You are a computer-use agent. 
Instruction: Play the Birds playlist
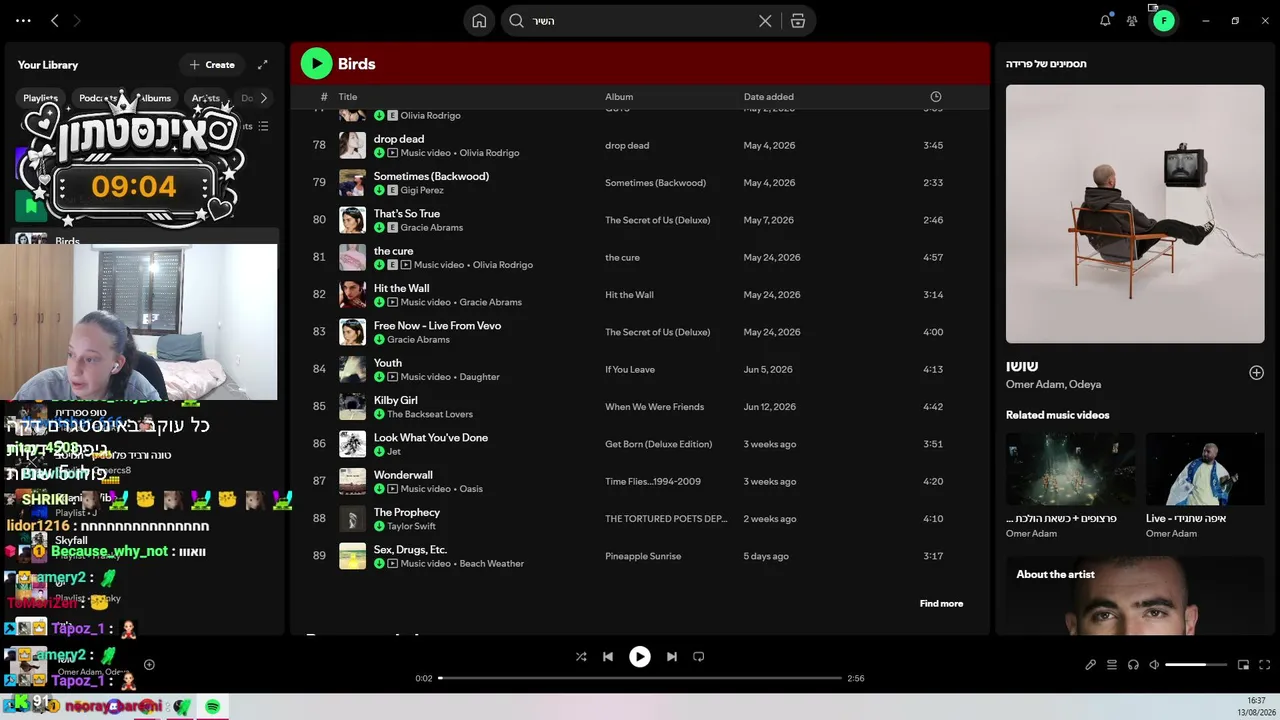pyautogui.click(x=316, y=64)
